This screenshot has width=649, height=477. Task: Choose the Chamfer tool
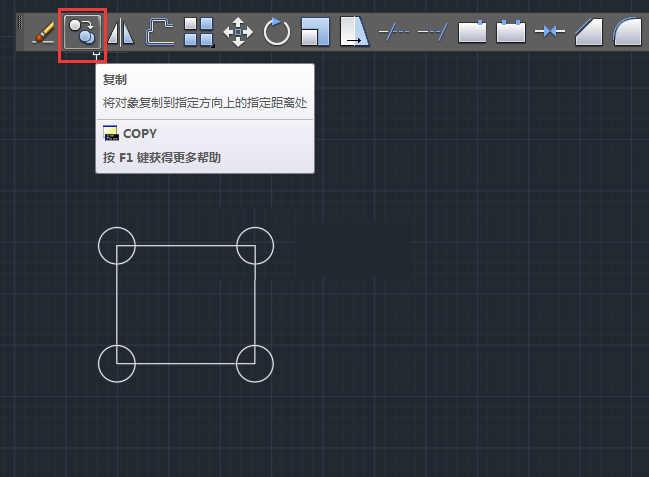pyautogui.click(x=589, y=32)
